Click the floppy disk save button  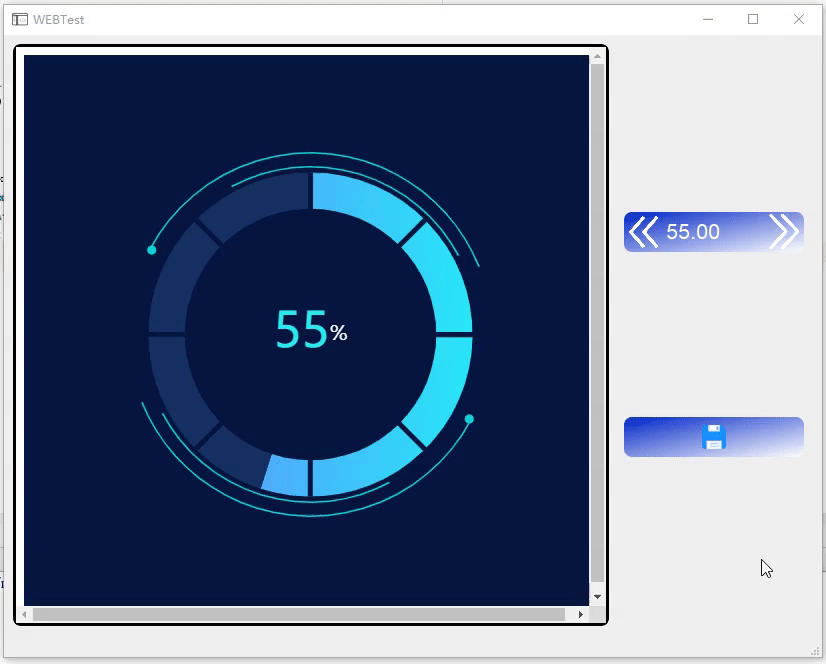714,437
